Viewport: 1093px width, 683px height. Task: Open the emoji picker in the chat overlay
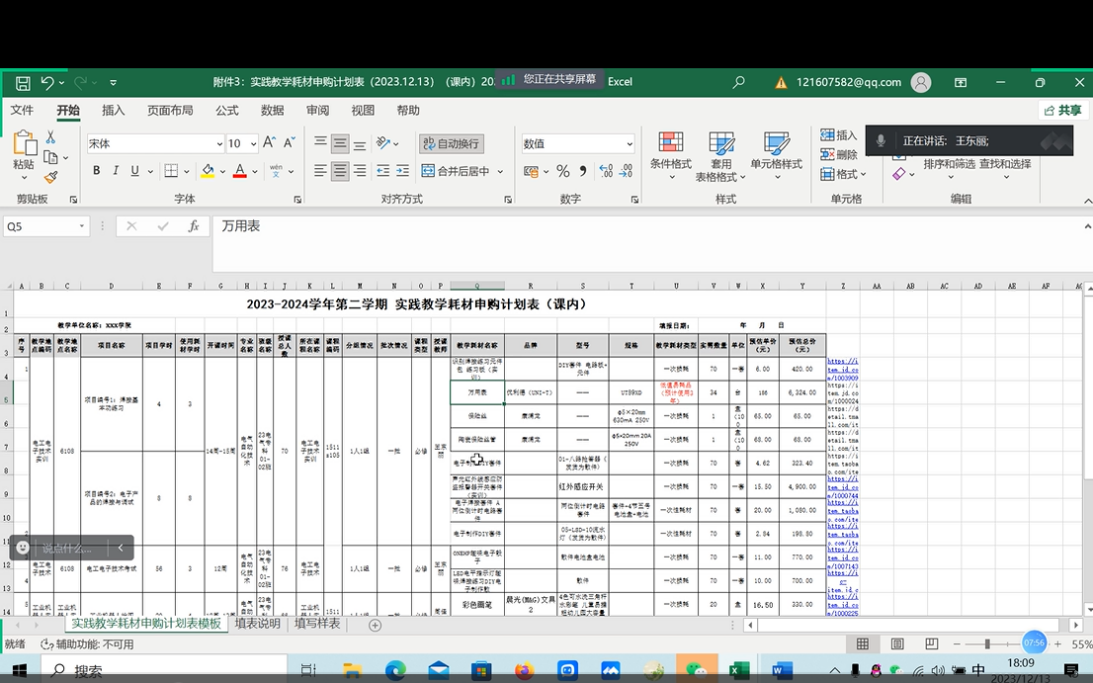tap(23, 548)
